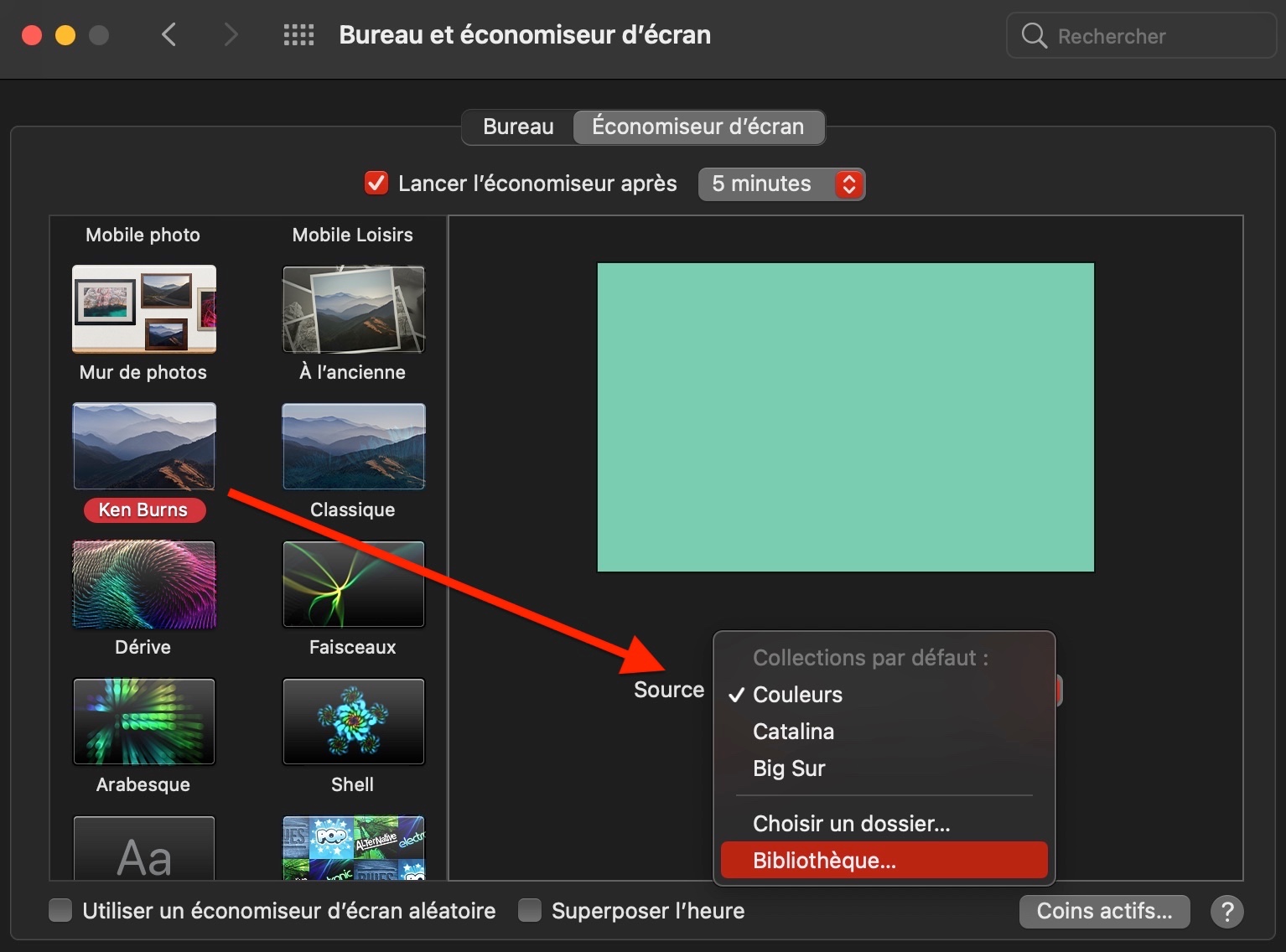The height and width of the screenshot is (952, 1286).
Task: Choose Couleurs in the Source menu
Action: tap(884, 695)
